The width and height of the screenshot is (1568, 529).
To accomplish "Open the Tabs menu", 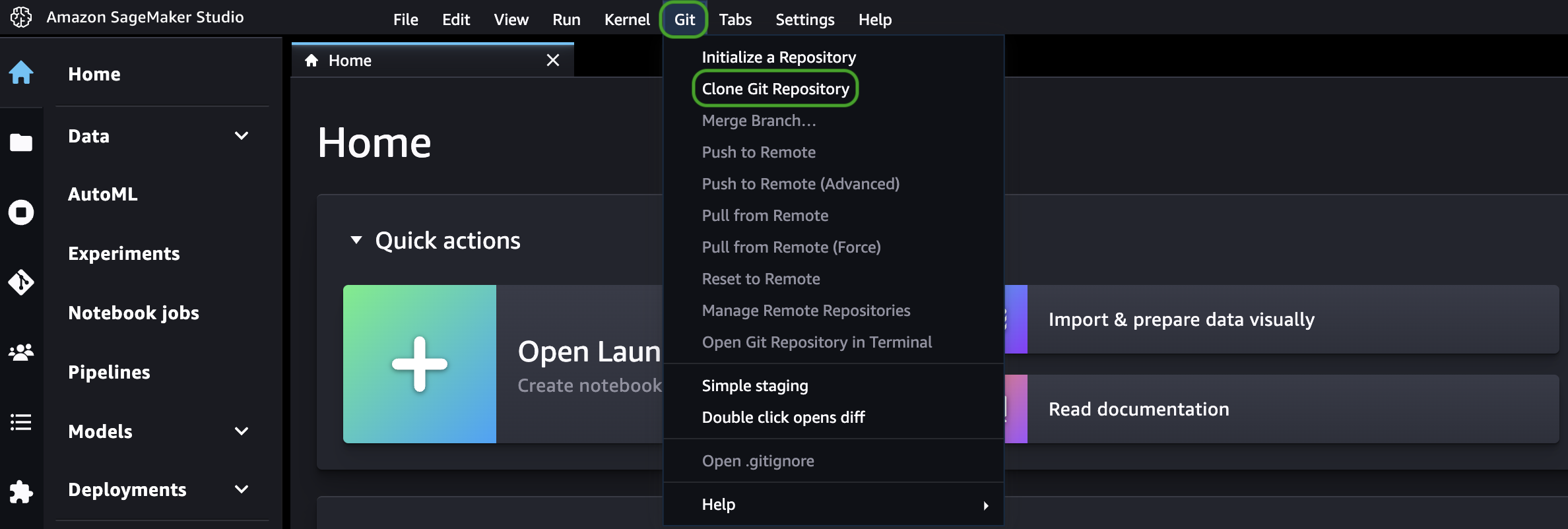I will [735, 20].
